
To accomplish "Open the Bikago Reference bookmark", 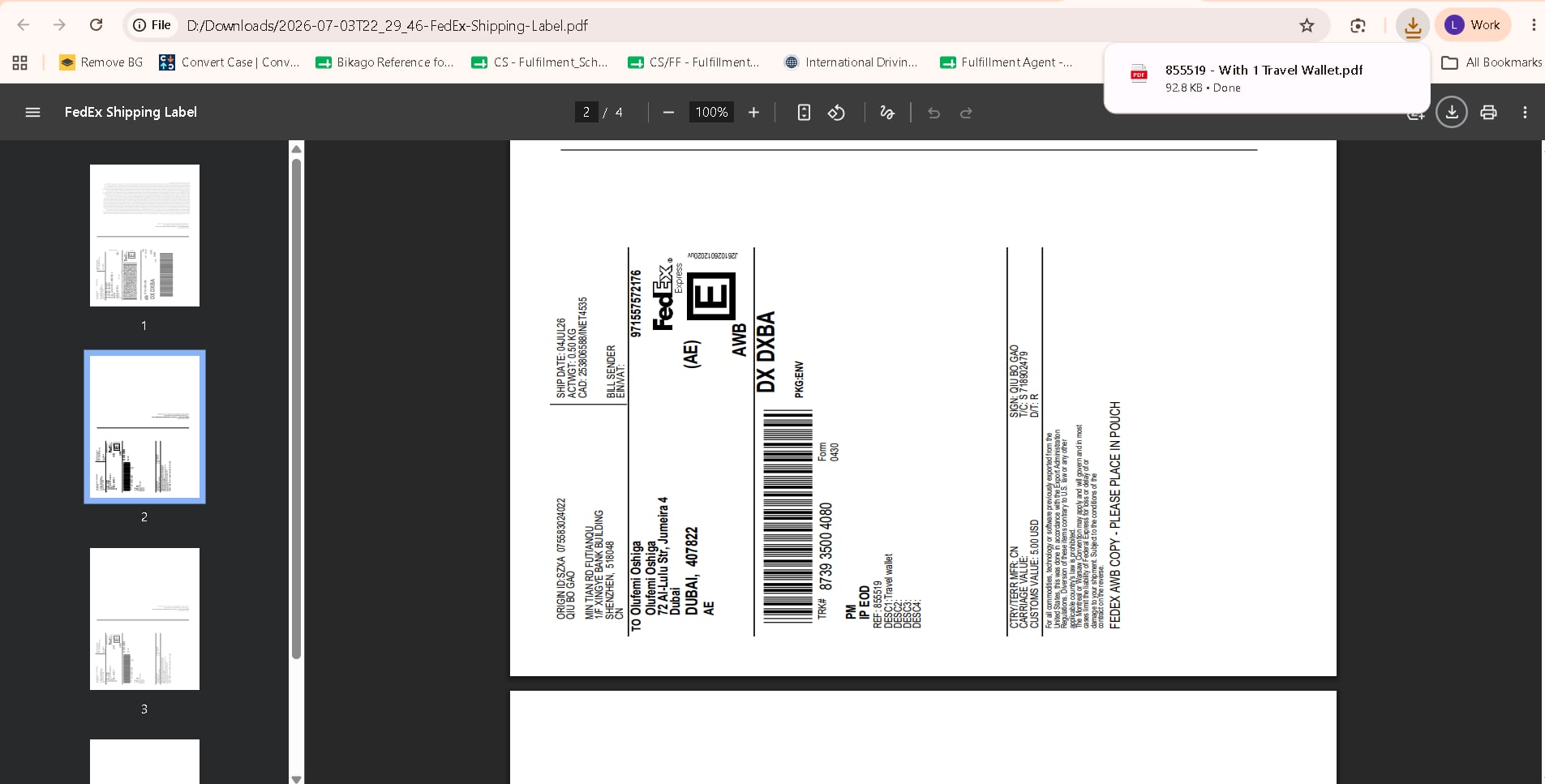I will (x=384, y=62).
